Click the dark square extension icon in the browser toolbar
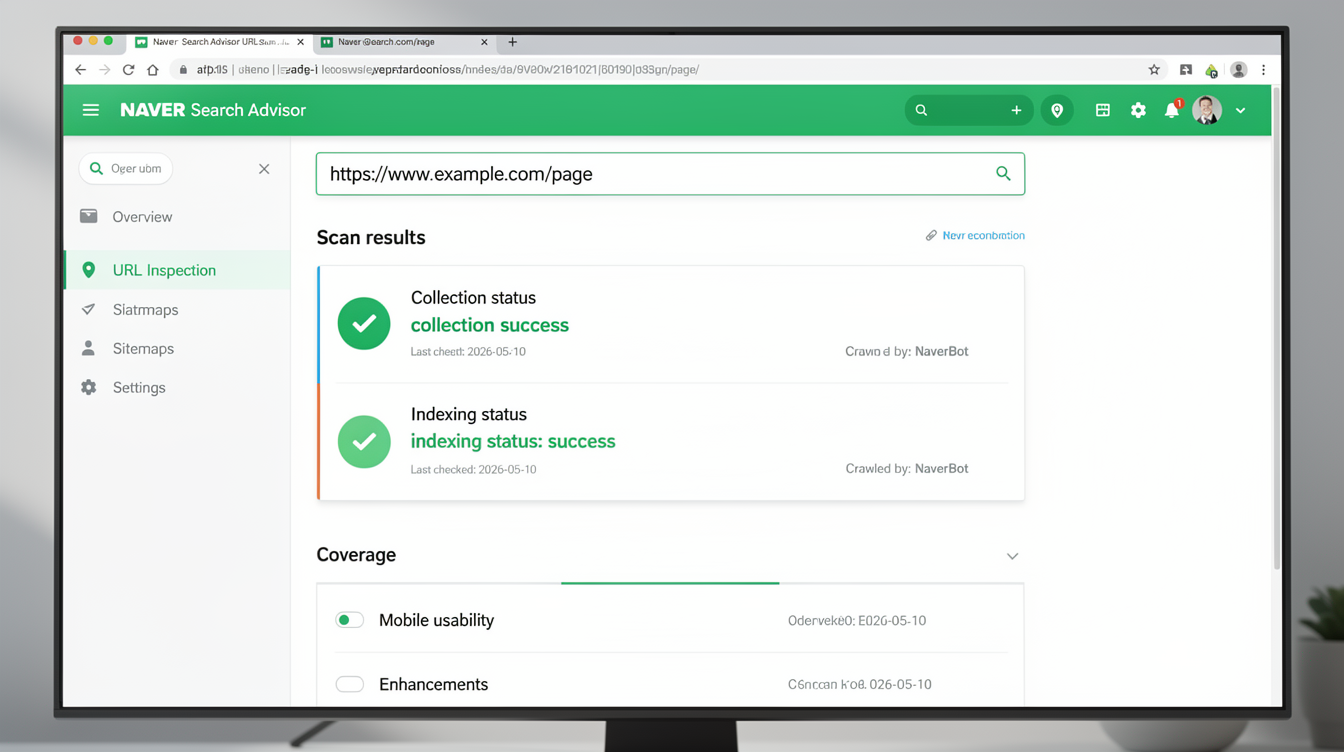The height and width of the screenshot is (752, 1344). coord(1186,70)
